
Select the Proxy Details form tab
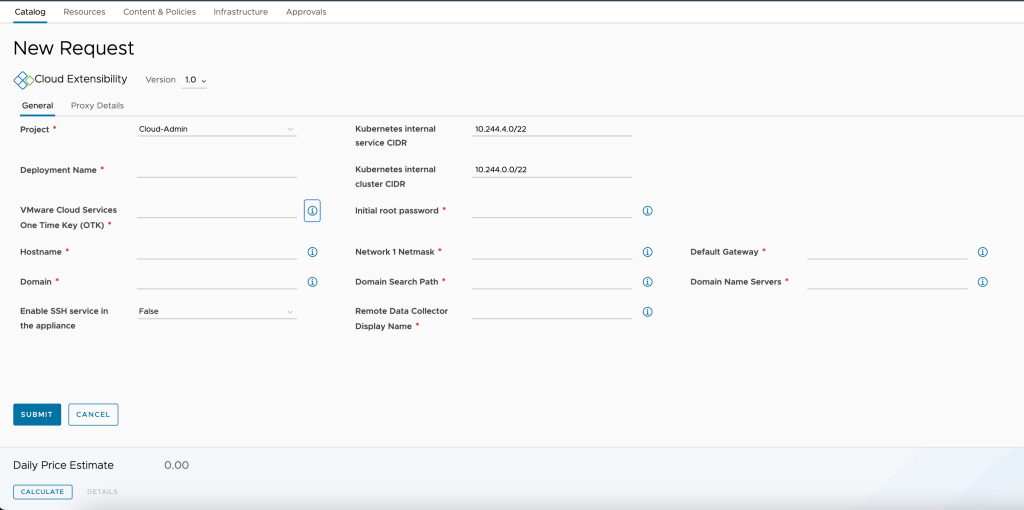97,106
